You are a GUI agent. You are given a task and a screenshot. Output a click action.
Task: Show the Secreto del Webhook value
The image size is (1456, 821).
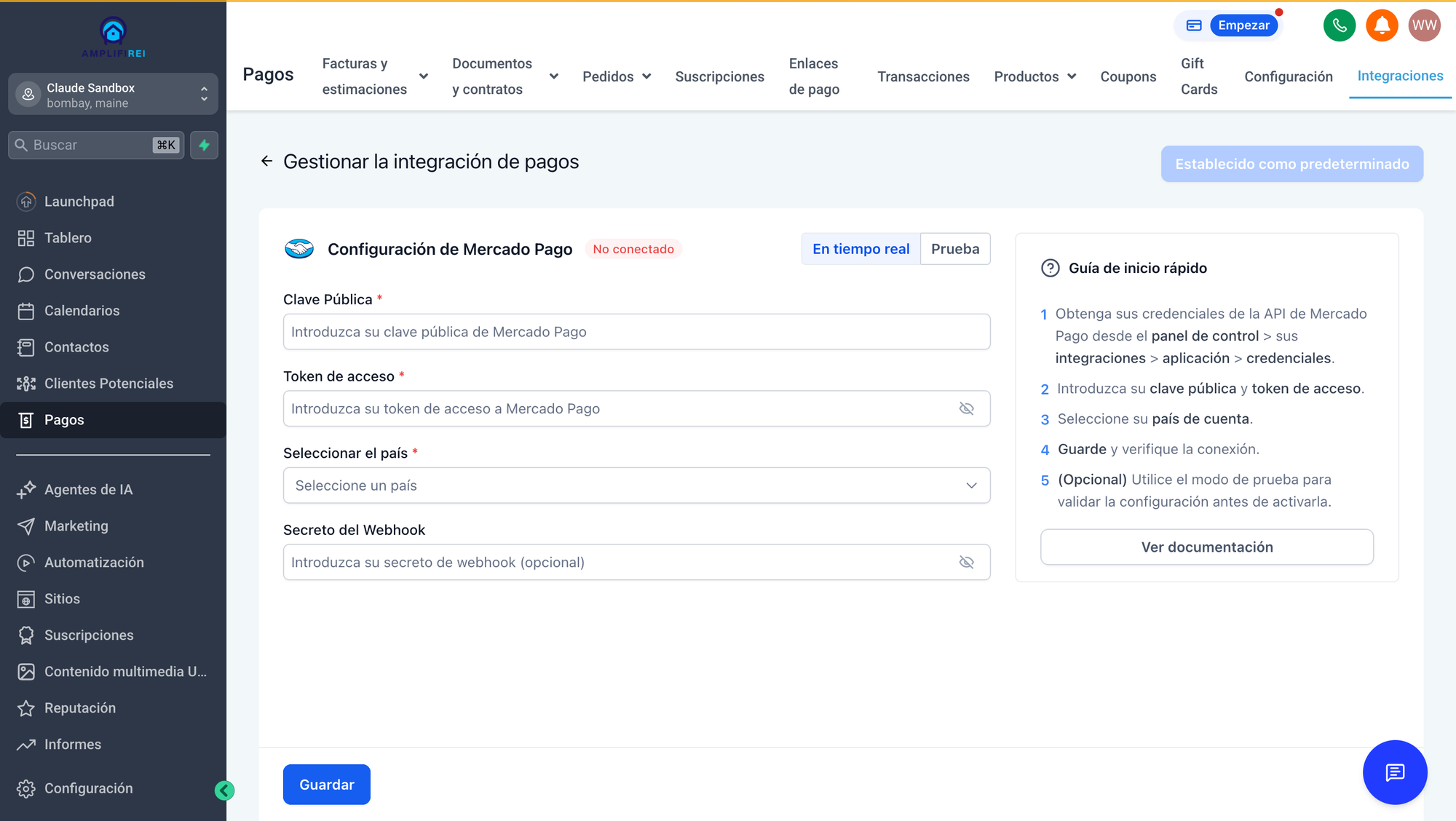point(966,563)
